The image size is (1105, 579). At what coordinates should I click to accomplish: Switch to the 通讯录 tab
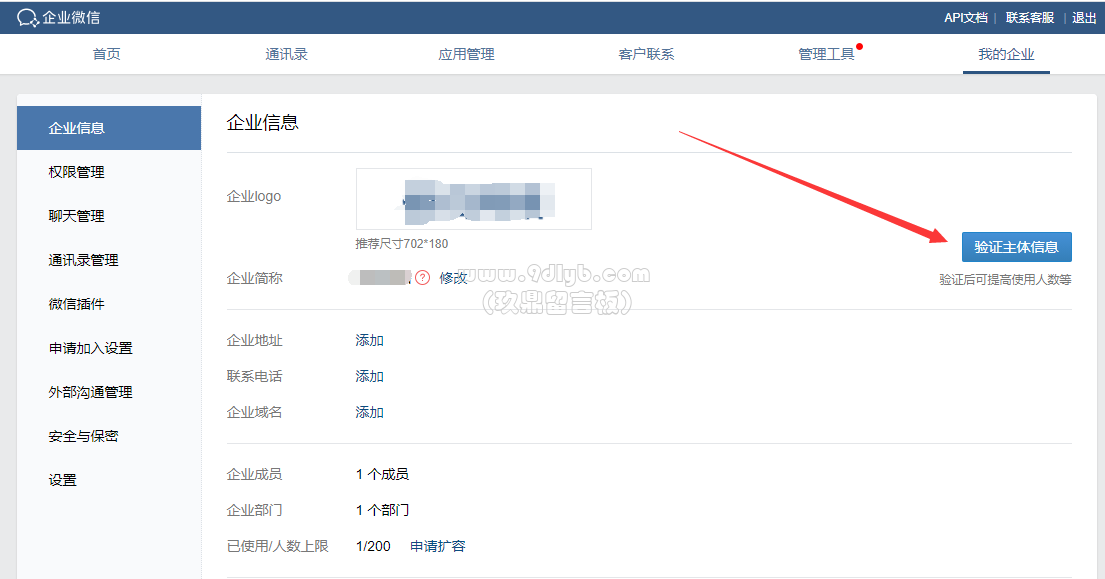(286, 54)
